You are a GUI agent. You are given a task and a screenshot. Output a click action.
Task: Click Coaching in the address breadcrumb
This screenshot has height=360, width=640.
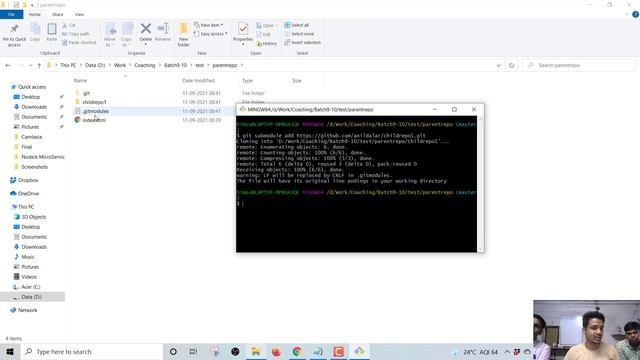coord(145,65)
